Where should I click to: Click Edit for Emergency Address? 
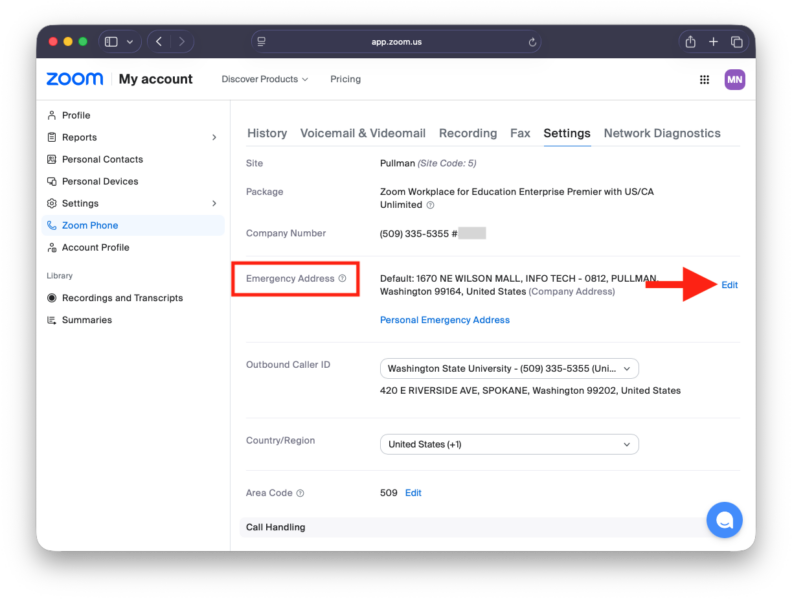(x=729, y=285)
